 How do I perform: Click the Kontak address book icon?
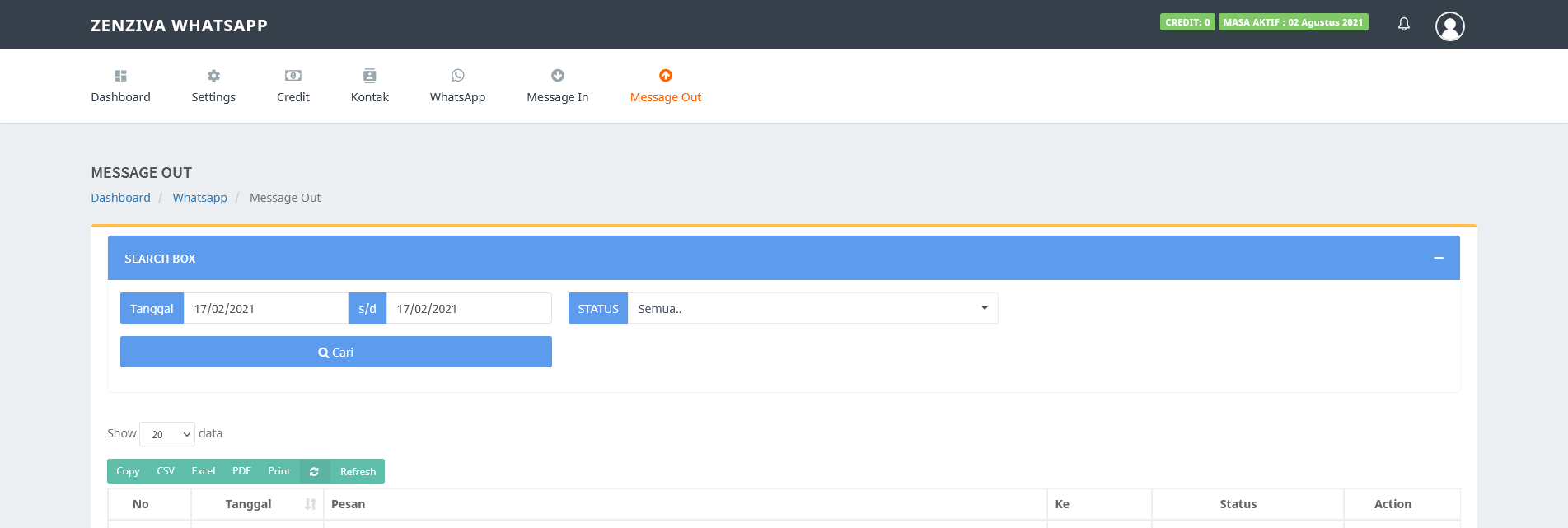[x=370, y=76]
